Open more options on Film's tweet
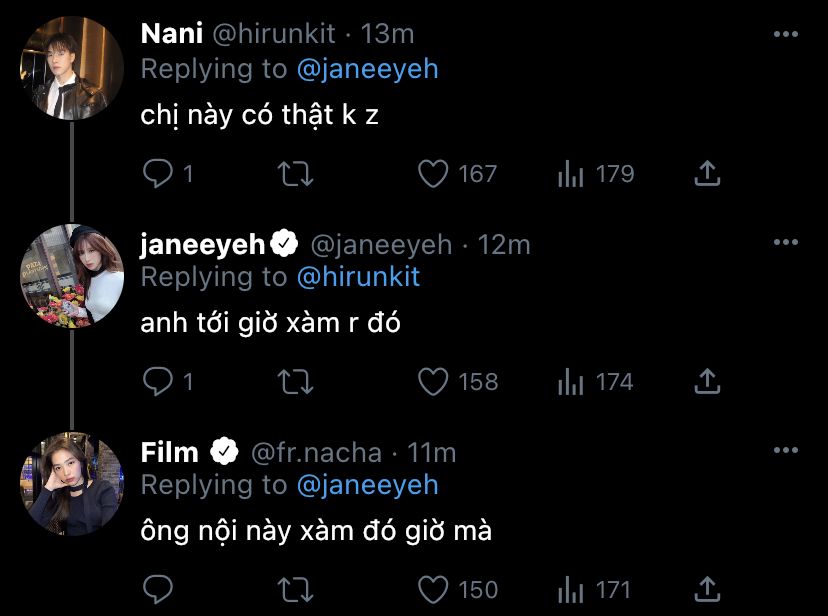 tap(786, 451)
